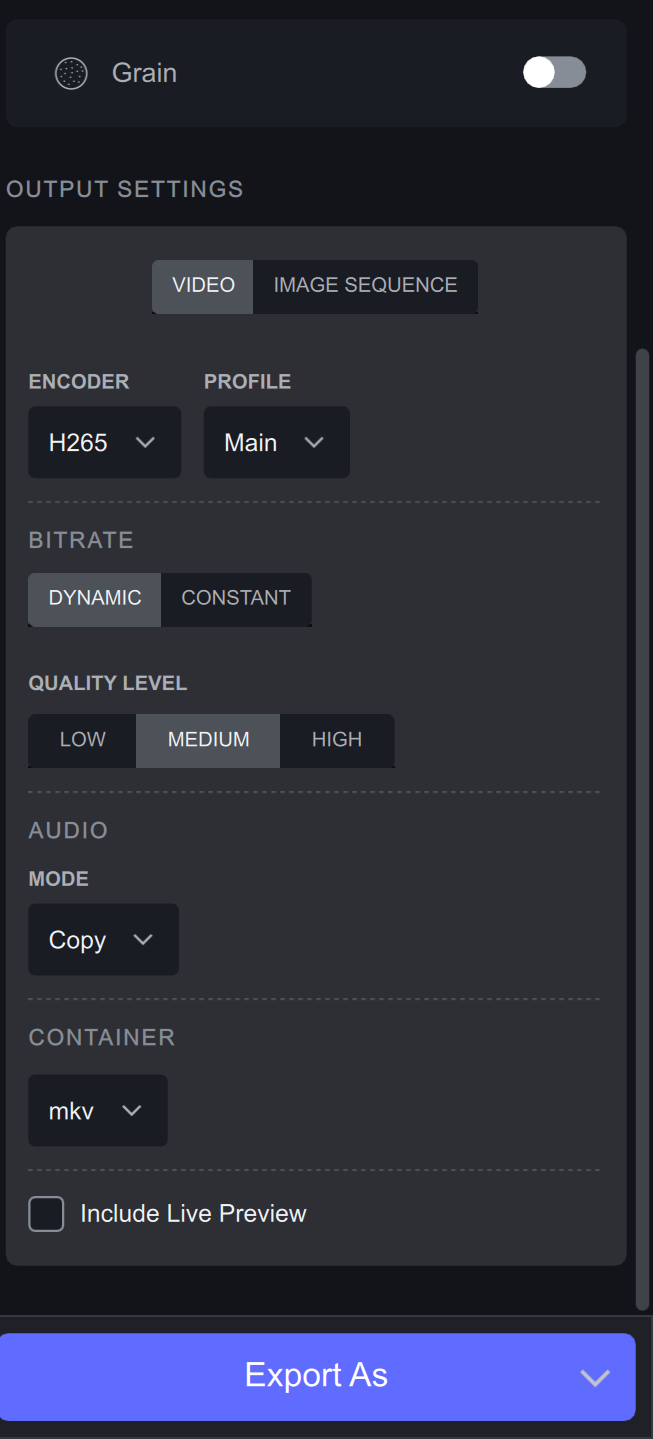
Task: Click the PROFILE label
Action: point(248,382)
